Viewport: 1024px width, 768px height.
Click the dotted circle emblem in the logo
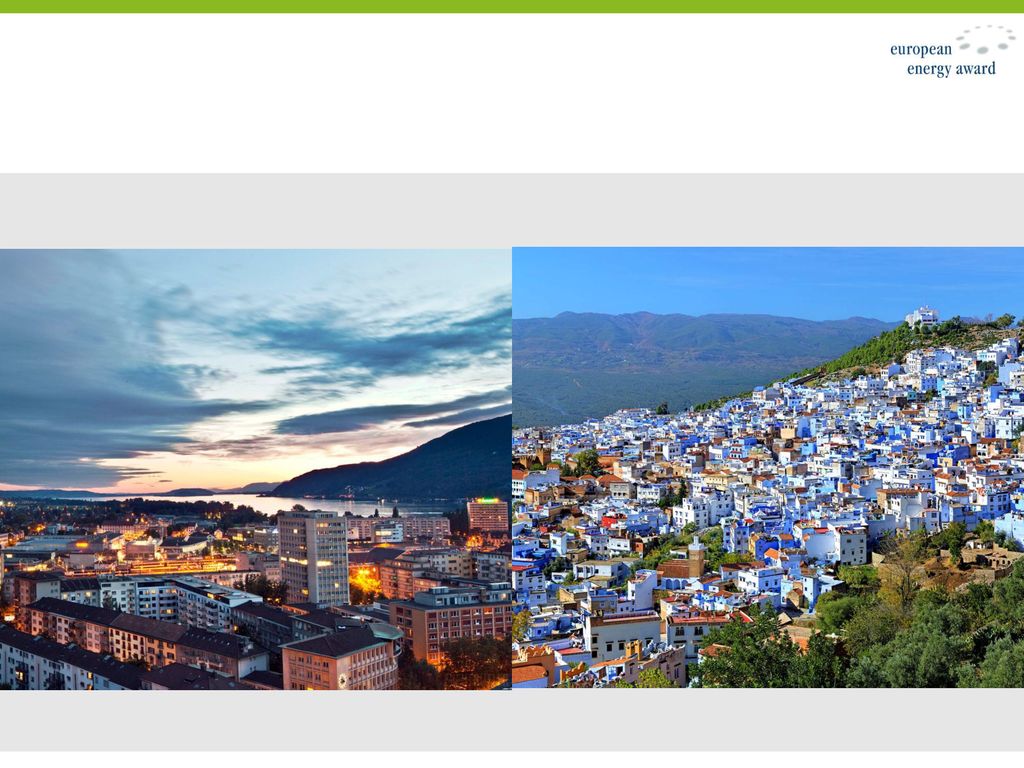point(986,39)
